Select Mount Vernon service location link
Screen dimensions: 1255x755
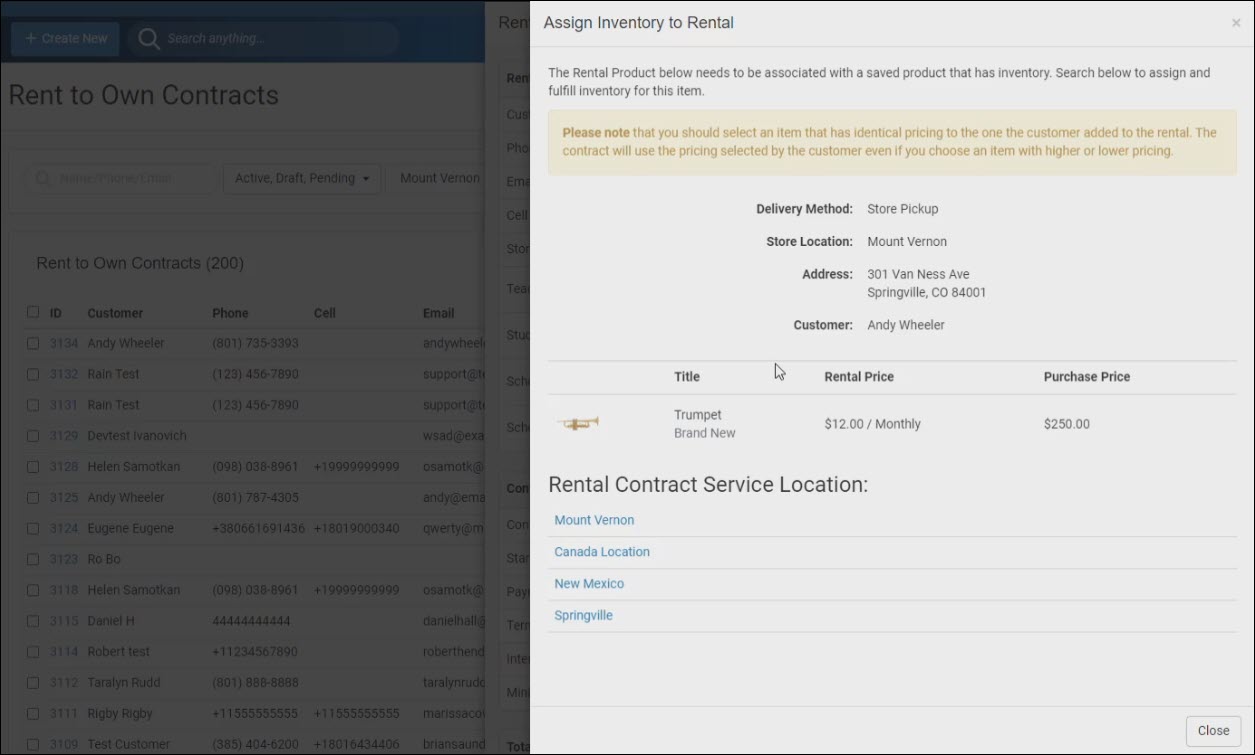click(x=594, y=520)
